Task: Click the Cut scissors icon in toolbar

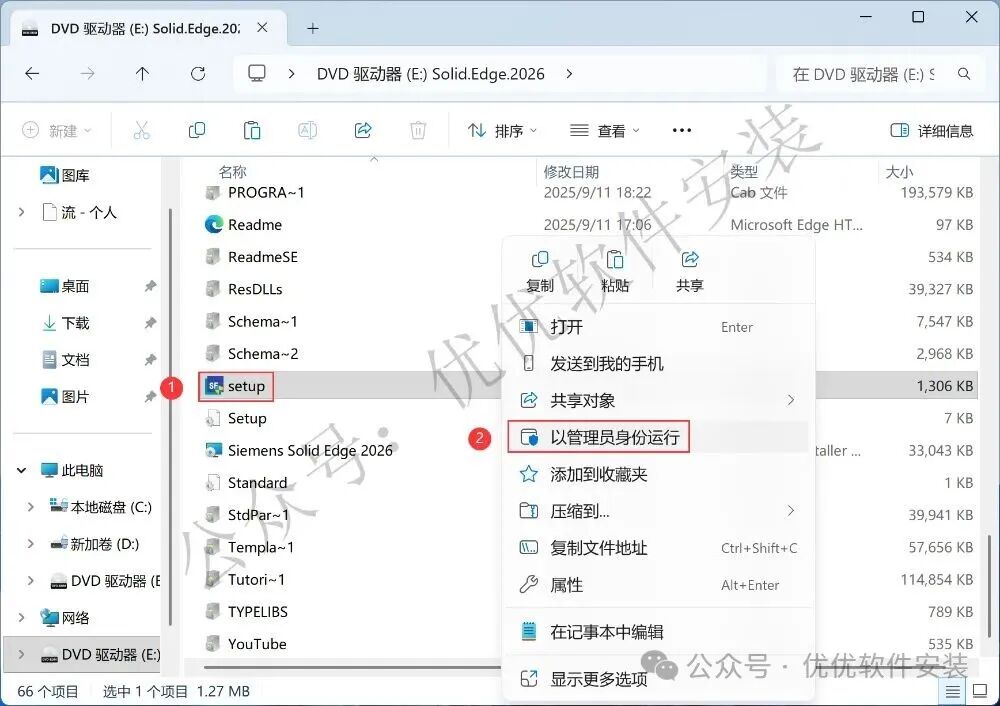Action: tap(142, 131)
